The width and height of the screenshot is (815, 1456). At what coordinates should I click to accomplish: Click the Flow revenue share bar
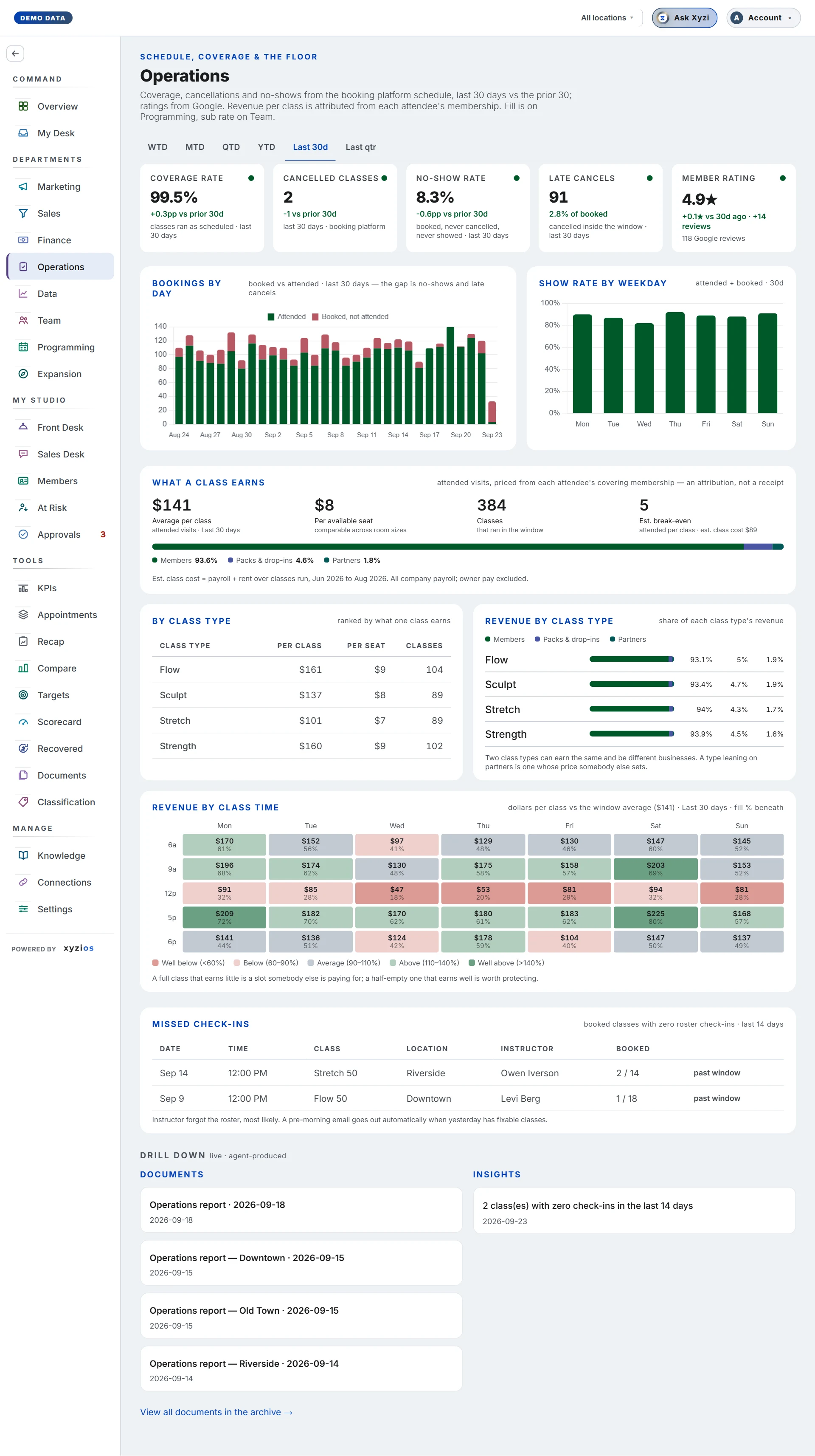pos(632,659)
